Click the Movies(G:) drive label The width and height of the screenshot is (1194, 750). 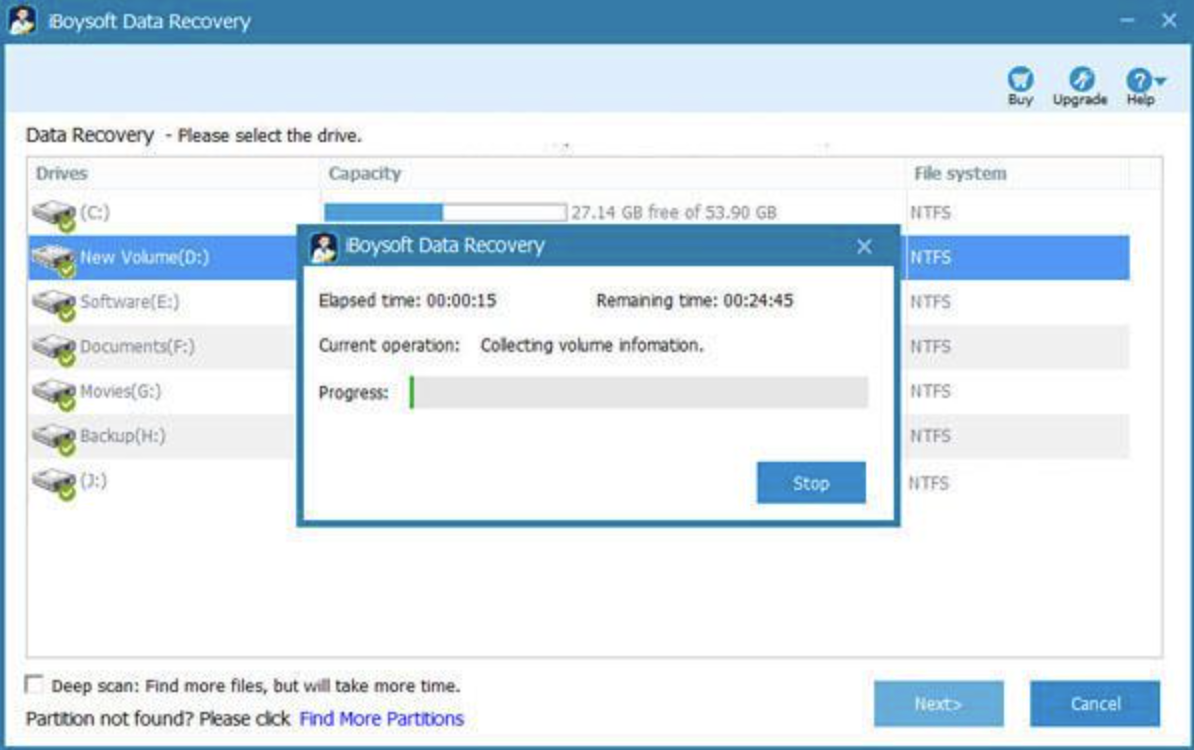coord(120,391)
